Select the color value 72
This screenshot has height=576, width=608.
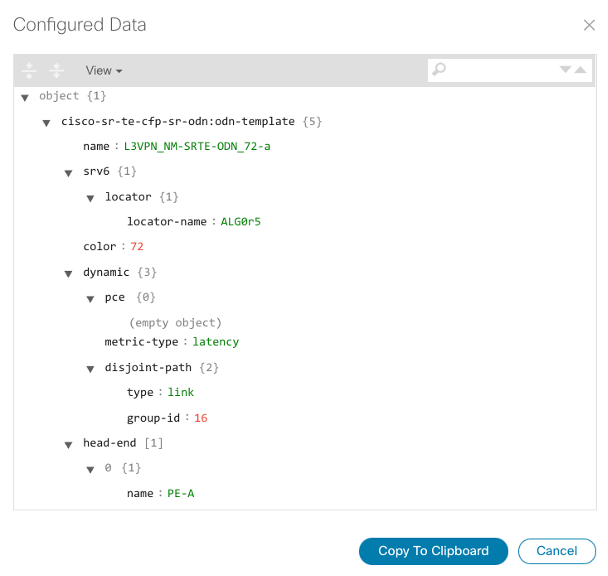137,246
